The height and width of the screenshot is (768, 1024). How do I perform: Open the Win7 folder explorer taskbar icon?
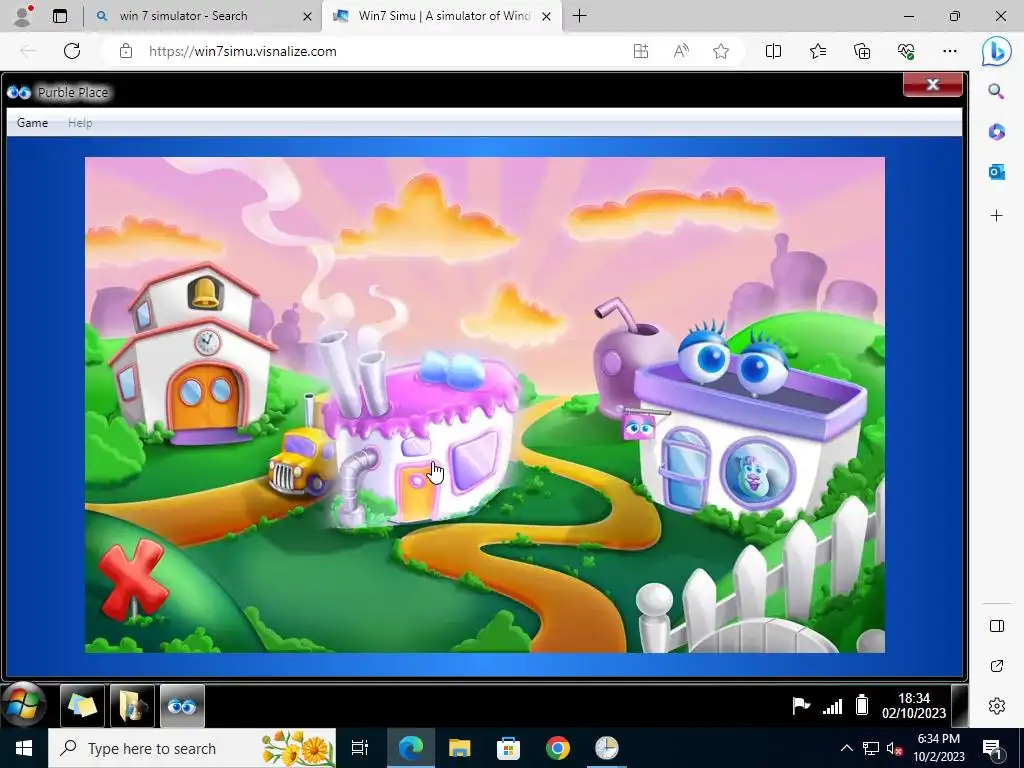click(133, 706)
